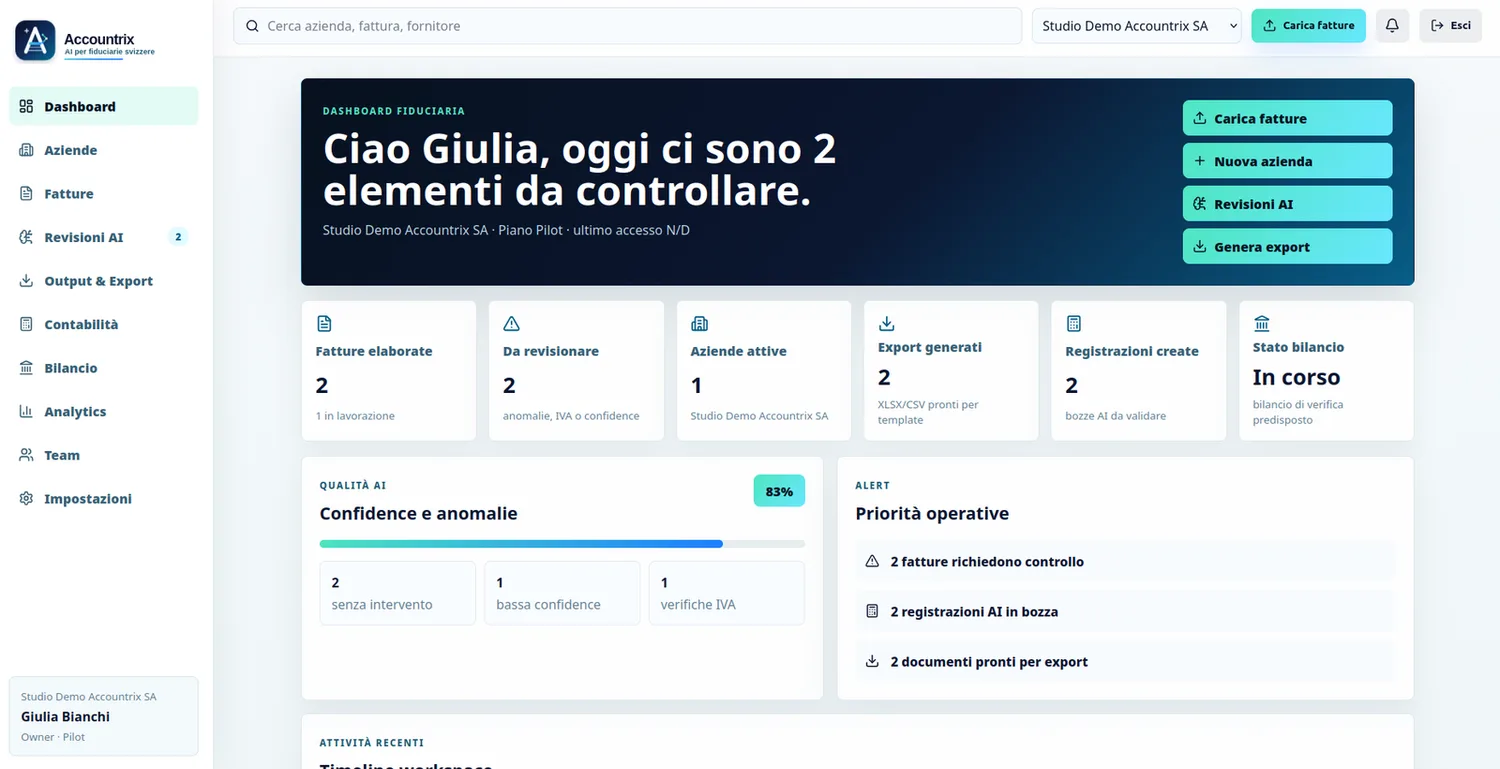1500x769 pixels.
Task: Click the download icon on Export generati card
Action: (x=886, y=324)
